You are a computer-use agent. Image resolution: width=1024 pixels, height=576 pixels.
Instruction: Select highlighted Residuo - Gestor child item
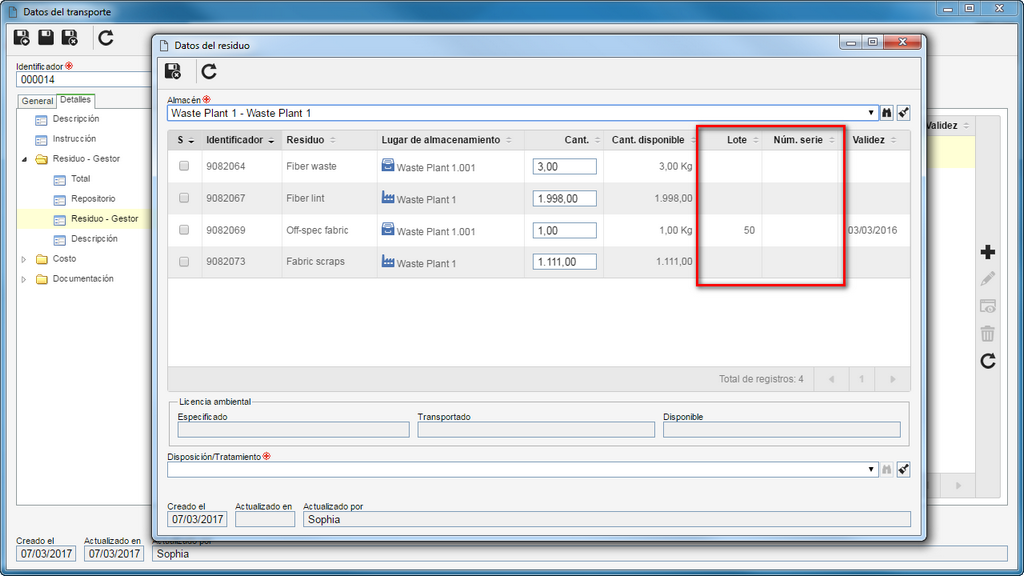[104, 219]
